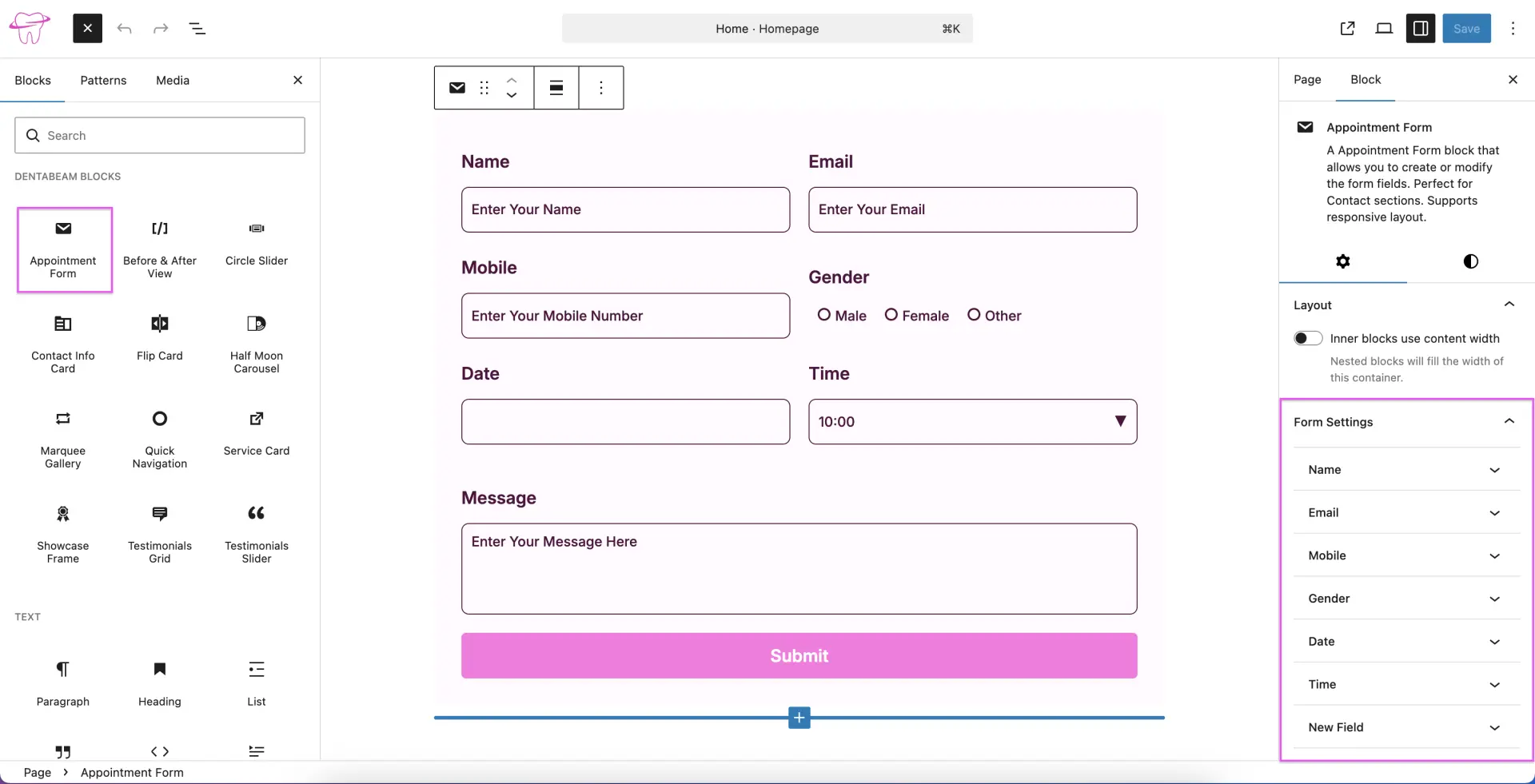
Task: Open the Time dropdown showing 10:00
Action: [973, 422]
